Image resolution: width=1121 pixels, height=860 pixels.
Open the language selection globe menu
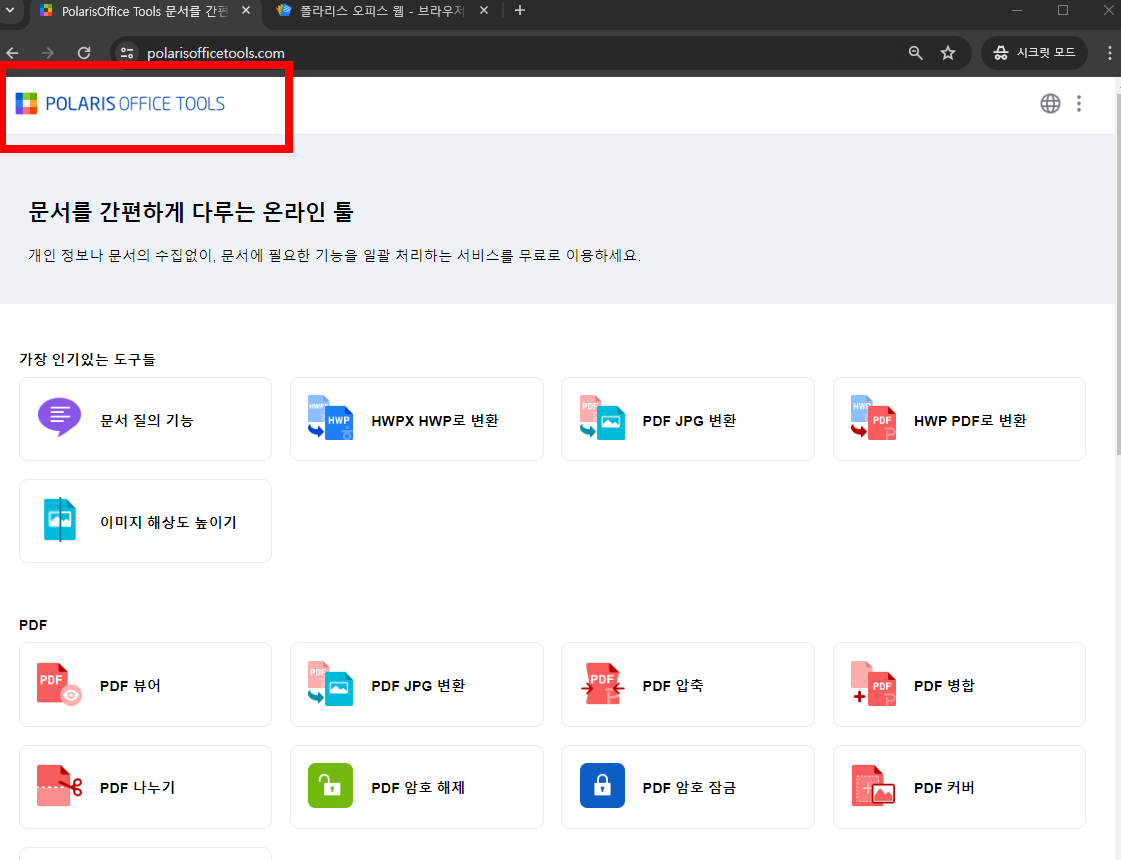(1050, 103)
